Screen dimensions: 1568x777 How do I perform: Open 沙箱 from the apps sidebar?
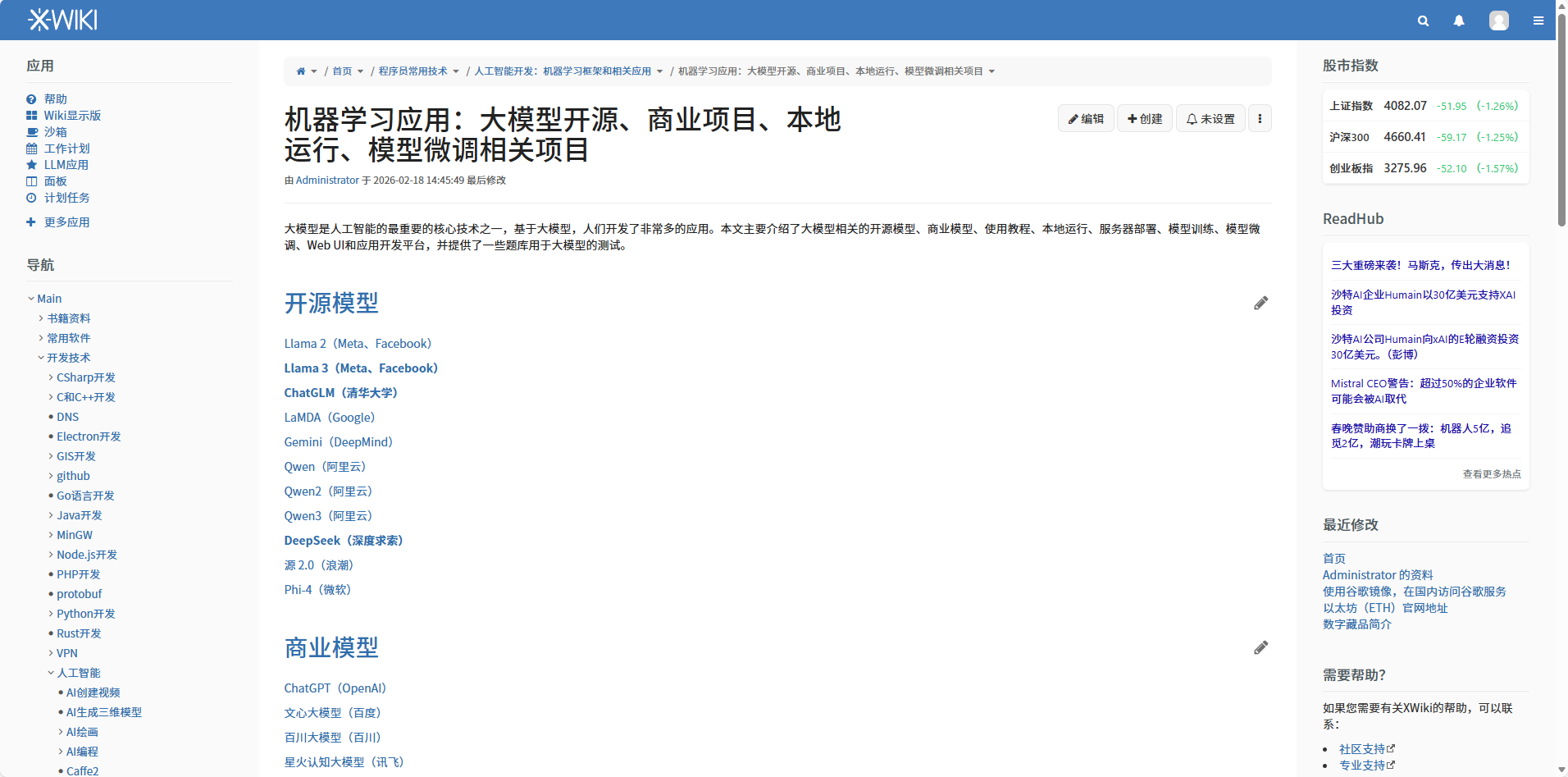[56, 131]
